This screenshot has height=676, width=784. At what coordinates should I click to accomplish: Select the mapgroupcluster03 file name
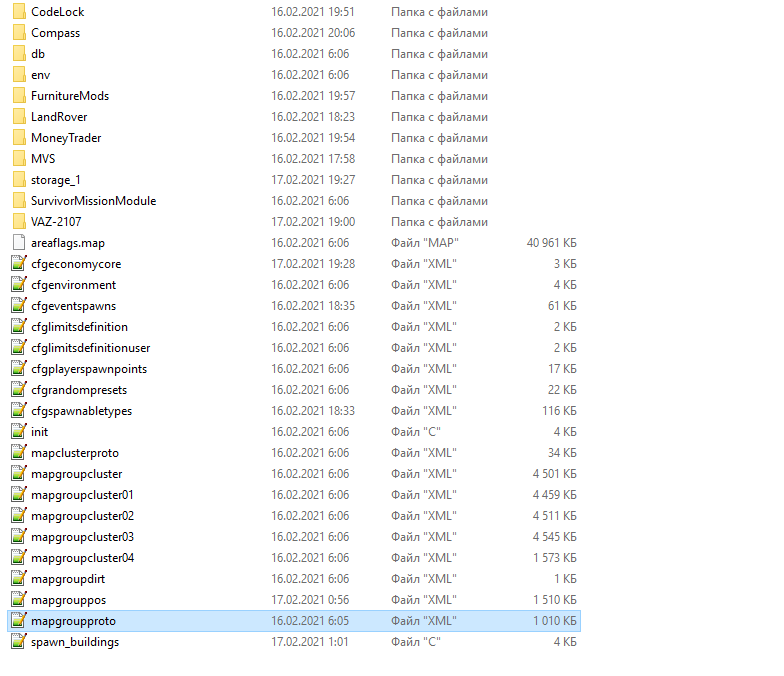pyautogui.click(x=82, y=537)
